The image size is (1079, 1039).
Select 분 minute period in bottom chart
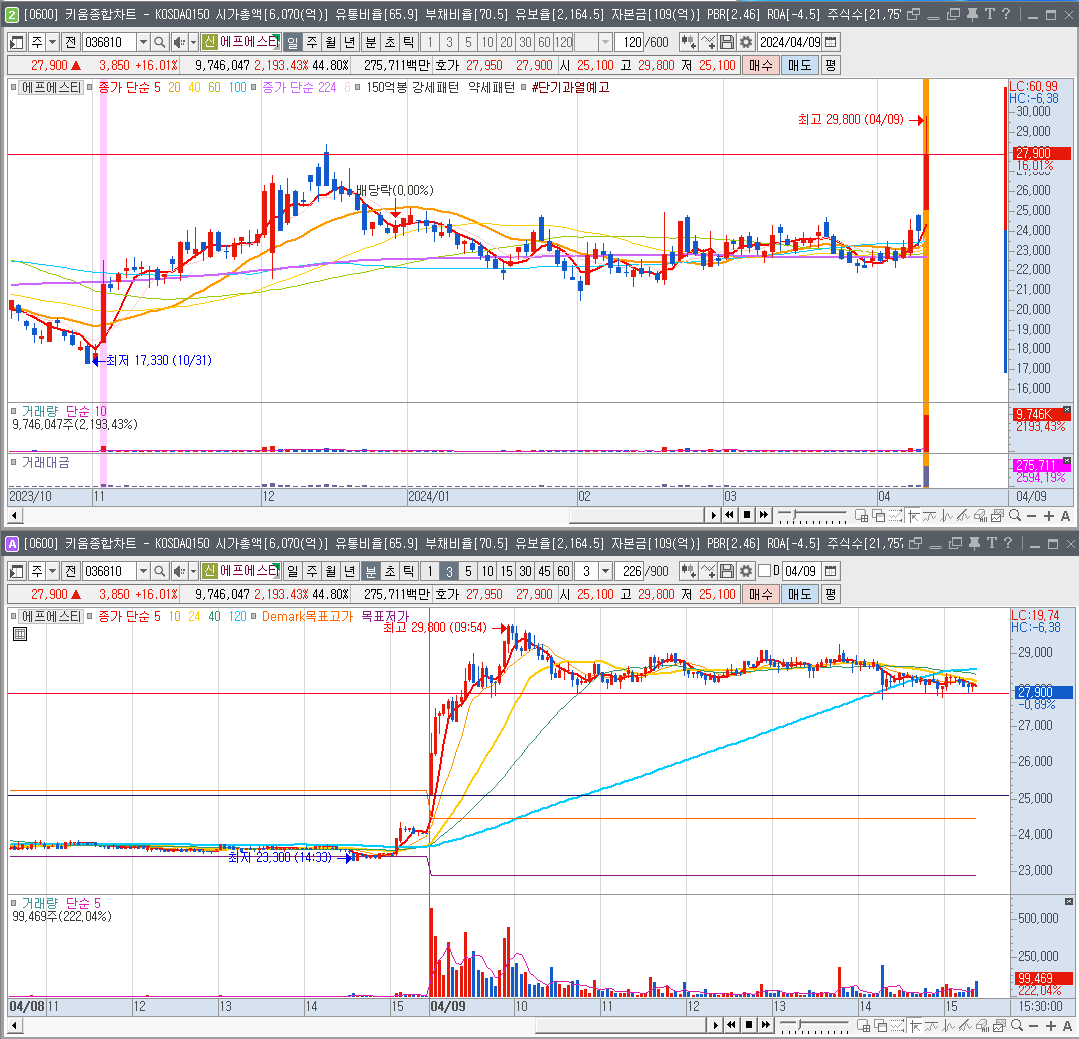click(x=370, y=571)
